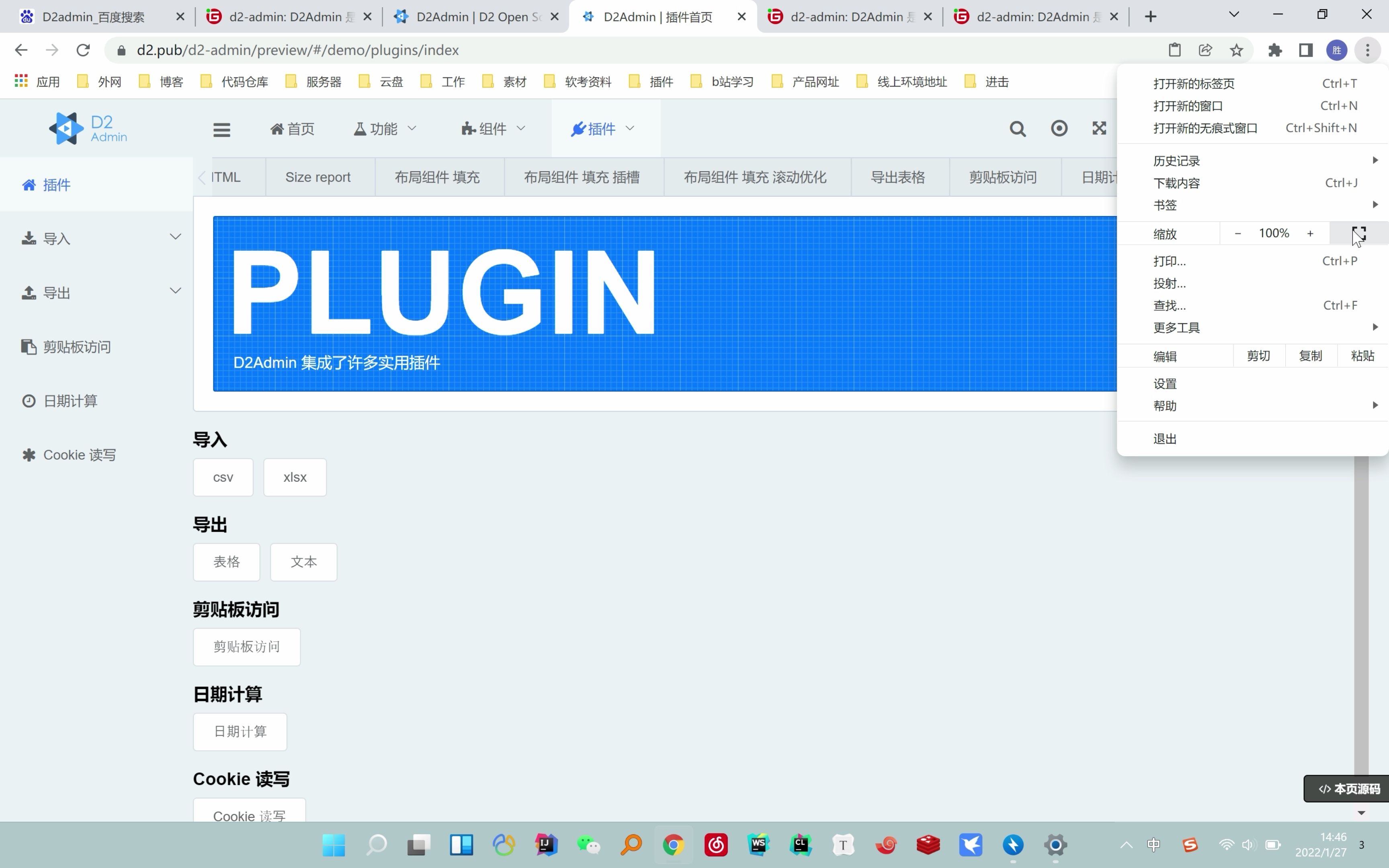Open Cookie 读写 in sidebar
Screen dimensions: 1389x868
tap(96, 454)
